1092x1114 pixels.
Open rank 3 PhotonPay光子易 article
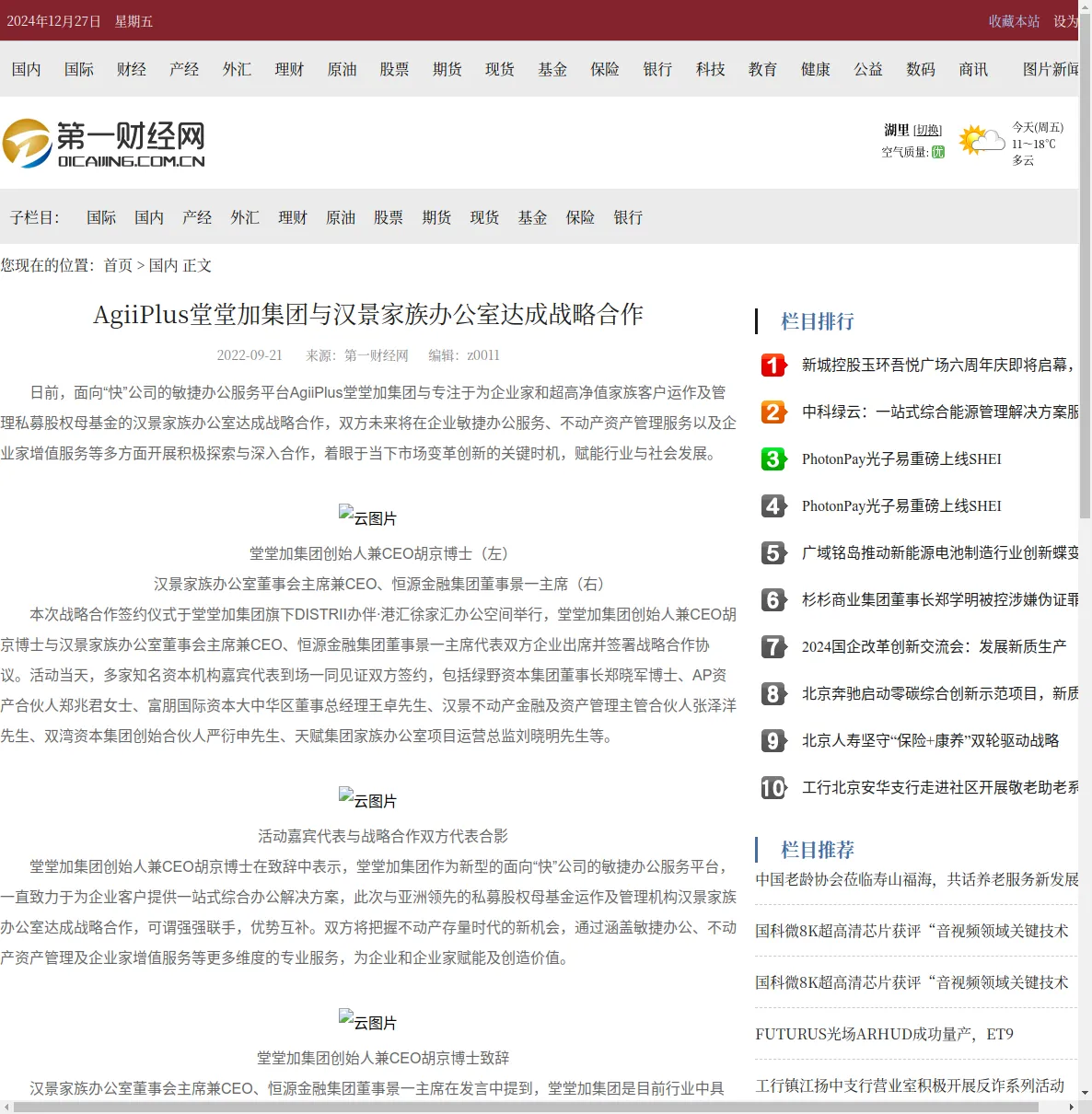(x=901, y=459)
